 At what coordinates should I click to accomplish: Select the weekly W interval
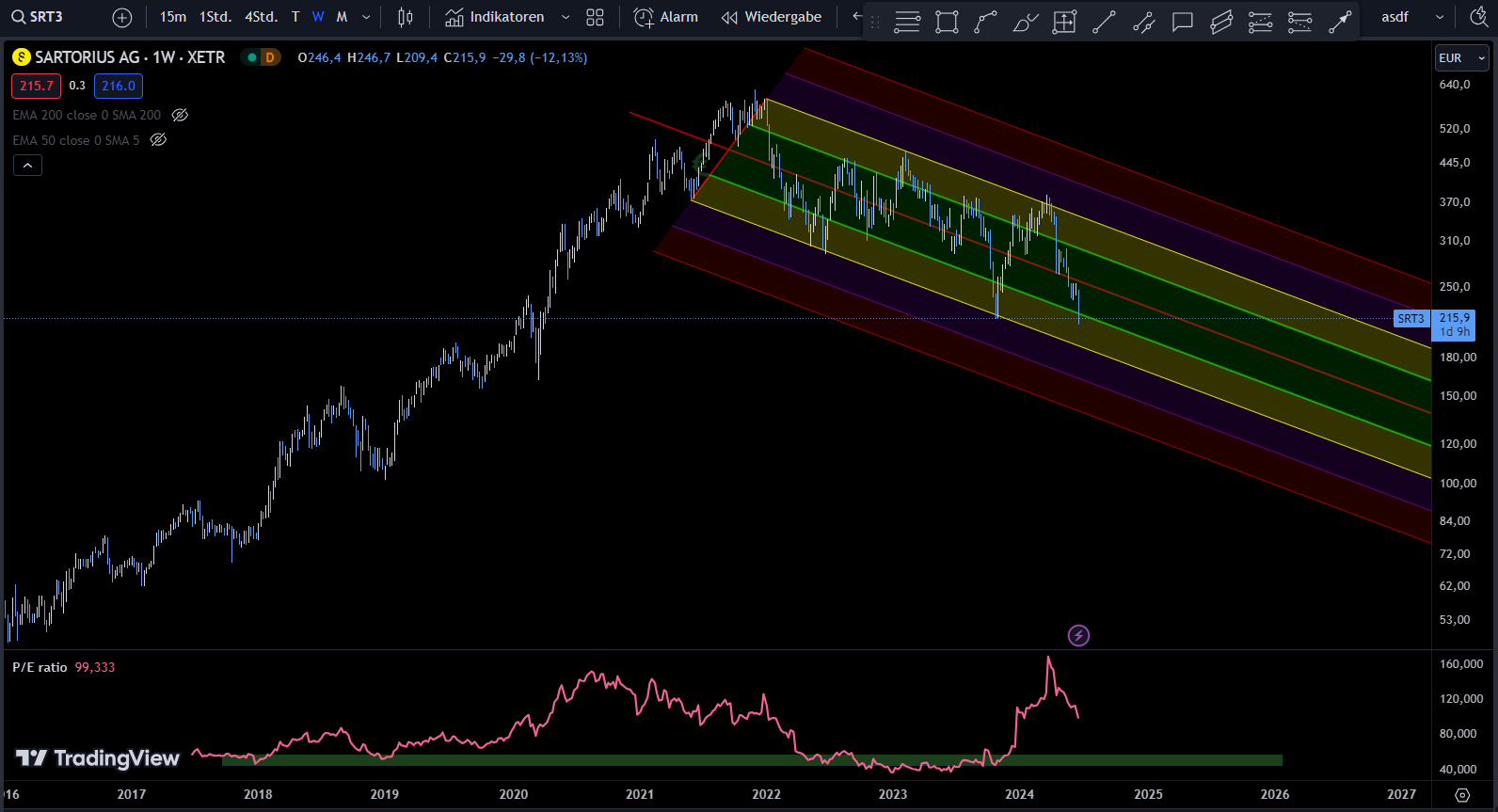point(318,17)
